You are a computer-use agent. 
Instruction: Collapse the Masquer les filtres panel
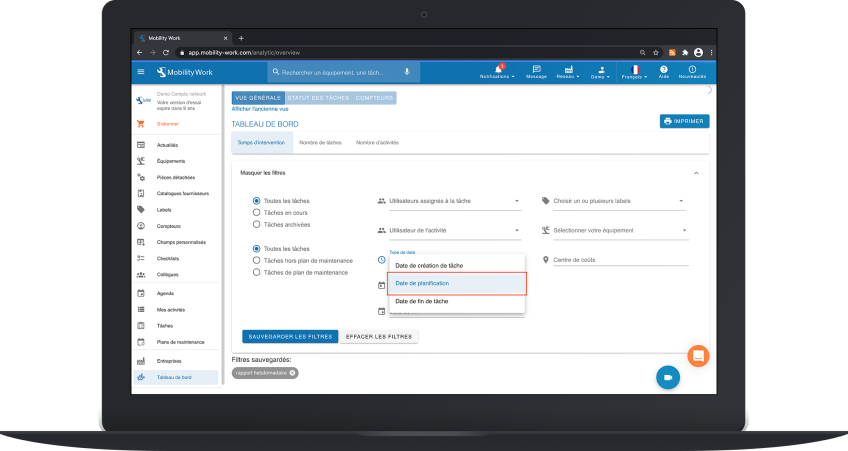pos(696,173)
